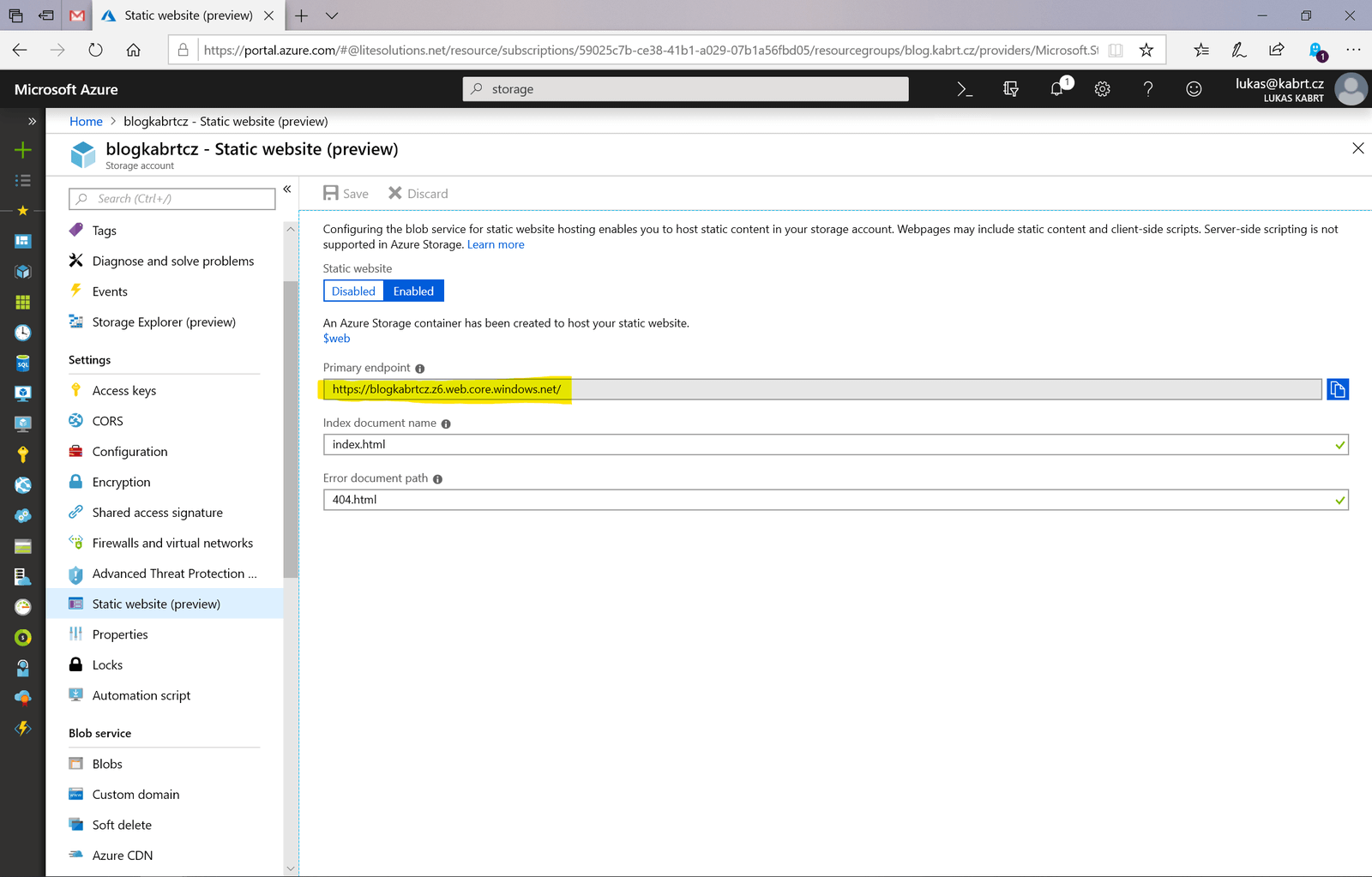1372x877 pixels.
Task: Click the Azure top search box
Action: point(685,89)
